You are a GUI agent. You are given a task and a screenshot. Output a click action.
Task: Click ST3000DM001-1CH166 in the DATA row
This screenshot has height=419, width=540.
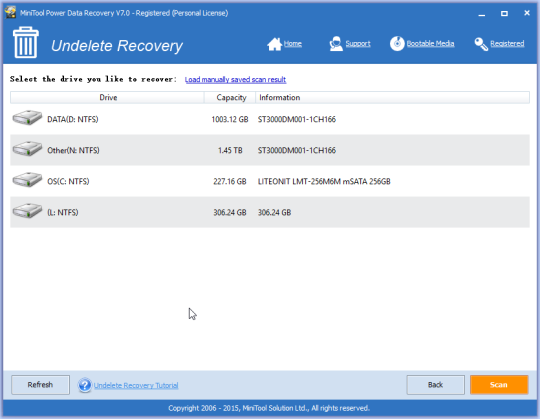297,119
